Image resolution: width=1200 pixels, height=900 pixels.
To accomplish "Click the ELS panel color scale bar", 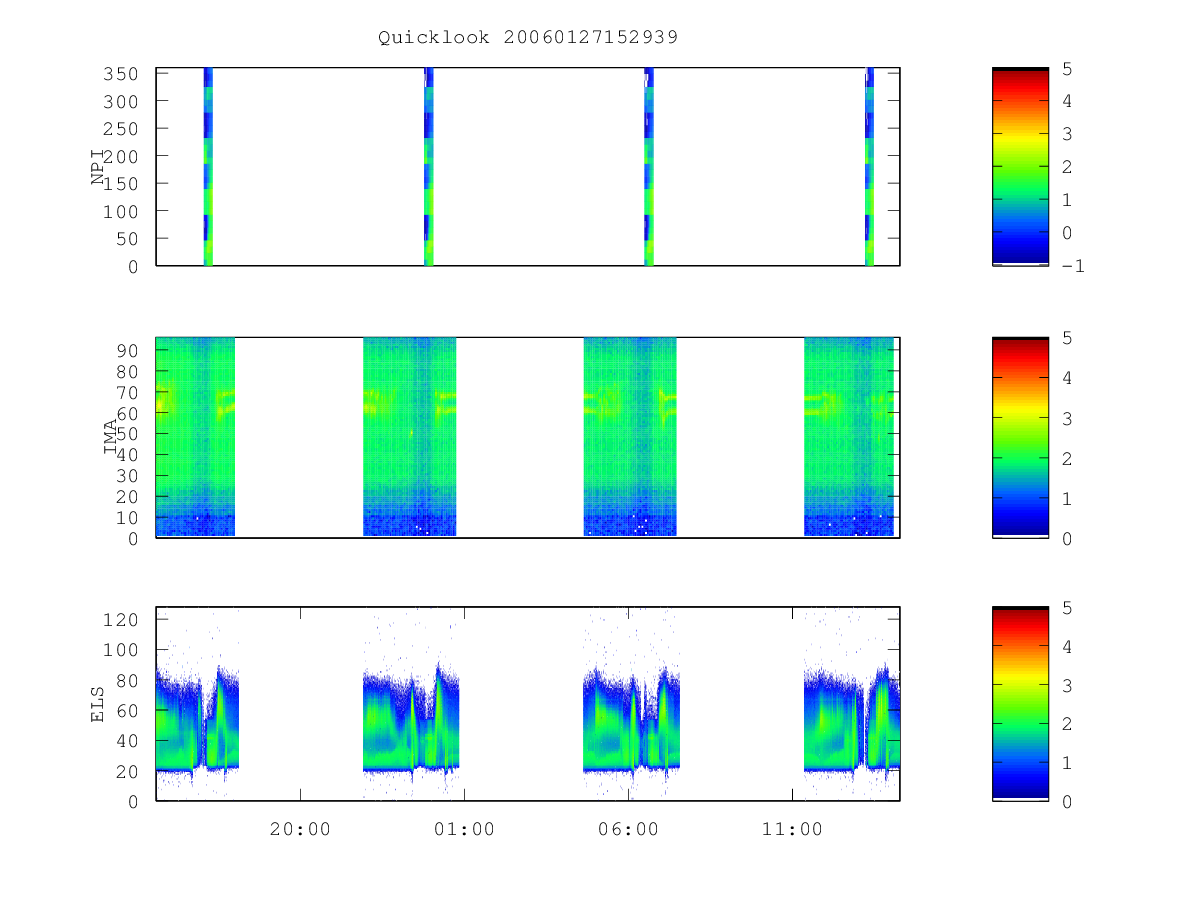I will pos(1020,703).
